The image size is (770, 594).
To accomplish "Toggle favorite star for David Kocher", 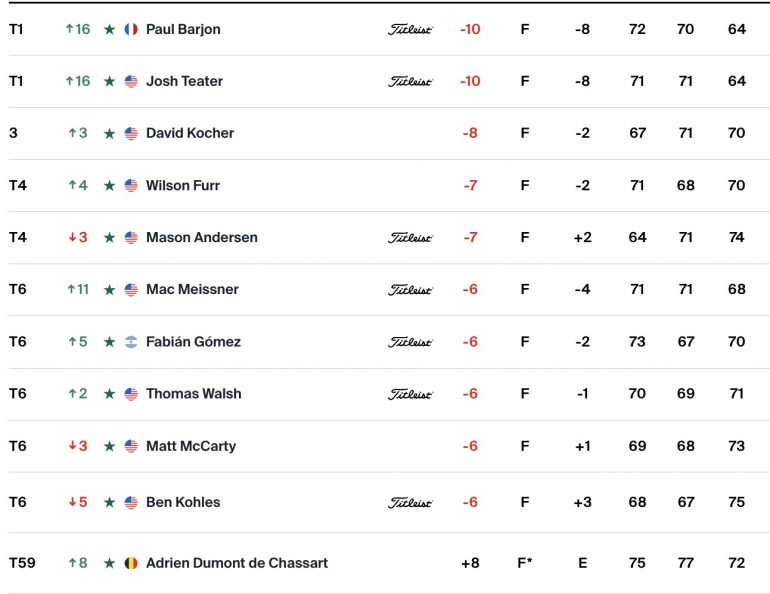I will [110, 134].
